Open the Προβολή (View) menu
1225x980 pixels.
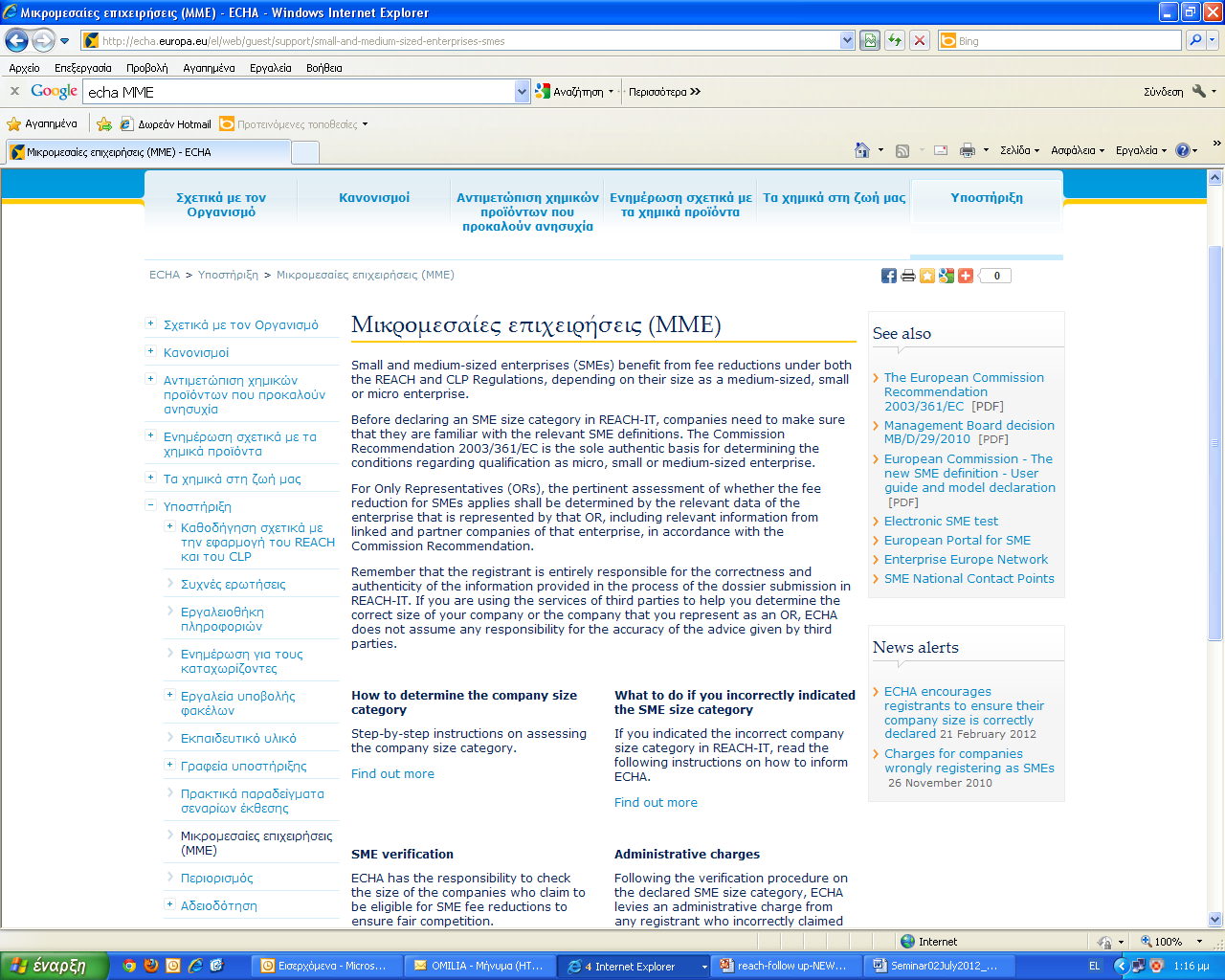(146, 68)
